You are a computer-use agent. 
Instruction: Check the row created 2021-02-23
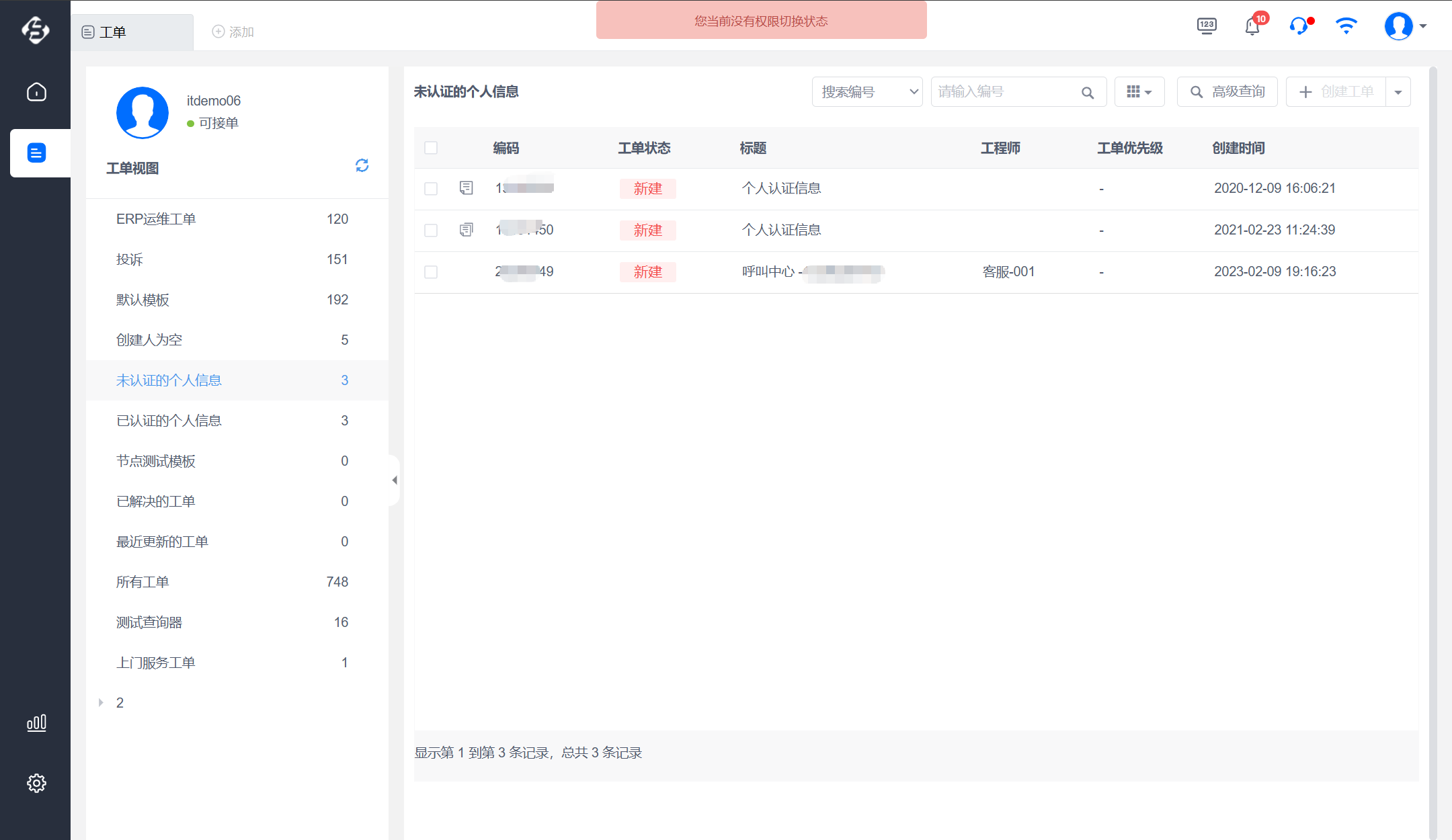click(431, 230)
